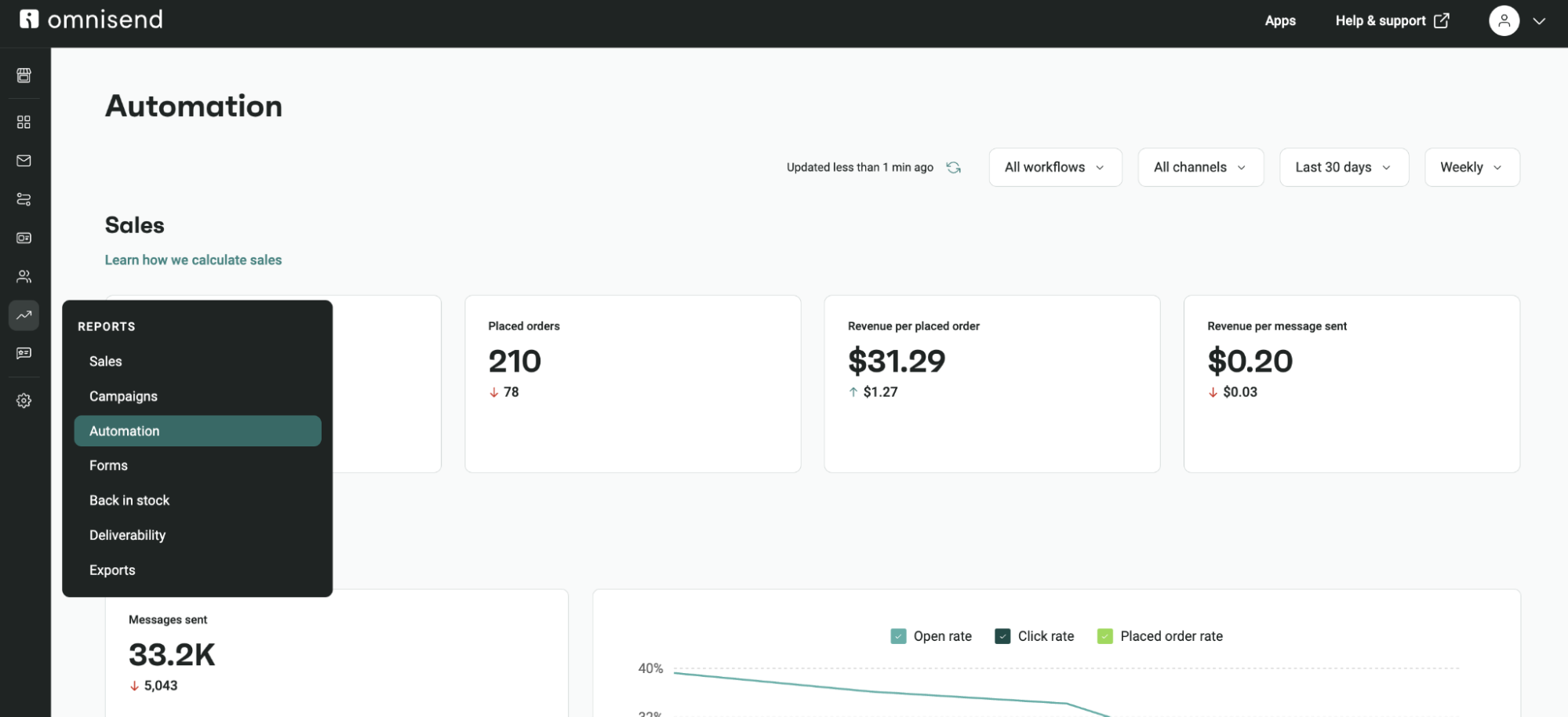This screenshot has height=717, width=1568.
Task: Open the Forms icon in sidebar
Action: [23, 238]
